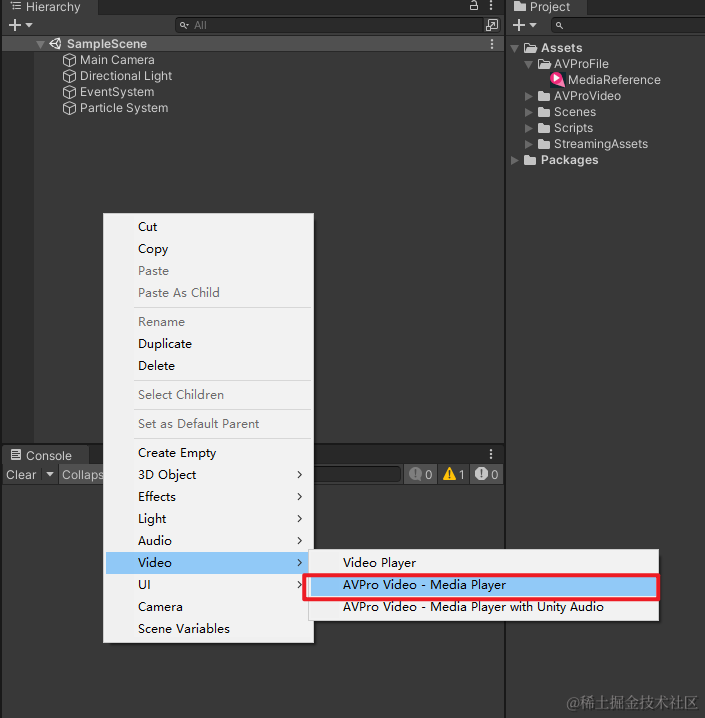
Task: Click the Console Clear button
Action: (21, 475)
